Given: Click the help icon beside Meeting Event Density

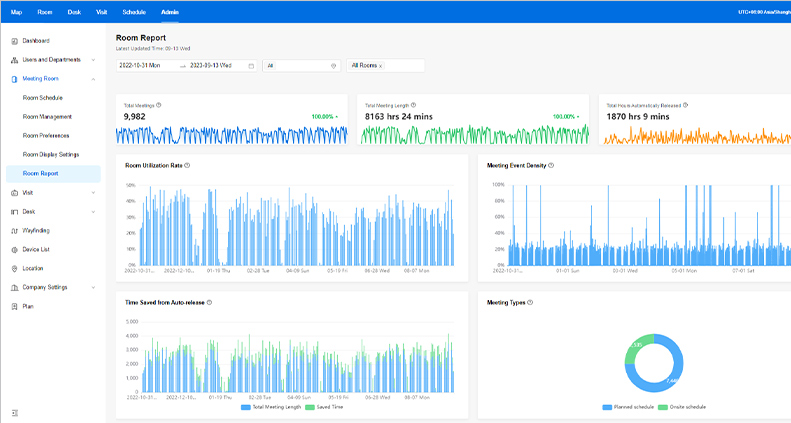Looking at the screenshot, I should pyautogui.click(x=551, y=165).
